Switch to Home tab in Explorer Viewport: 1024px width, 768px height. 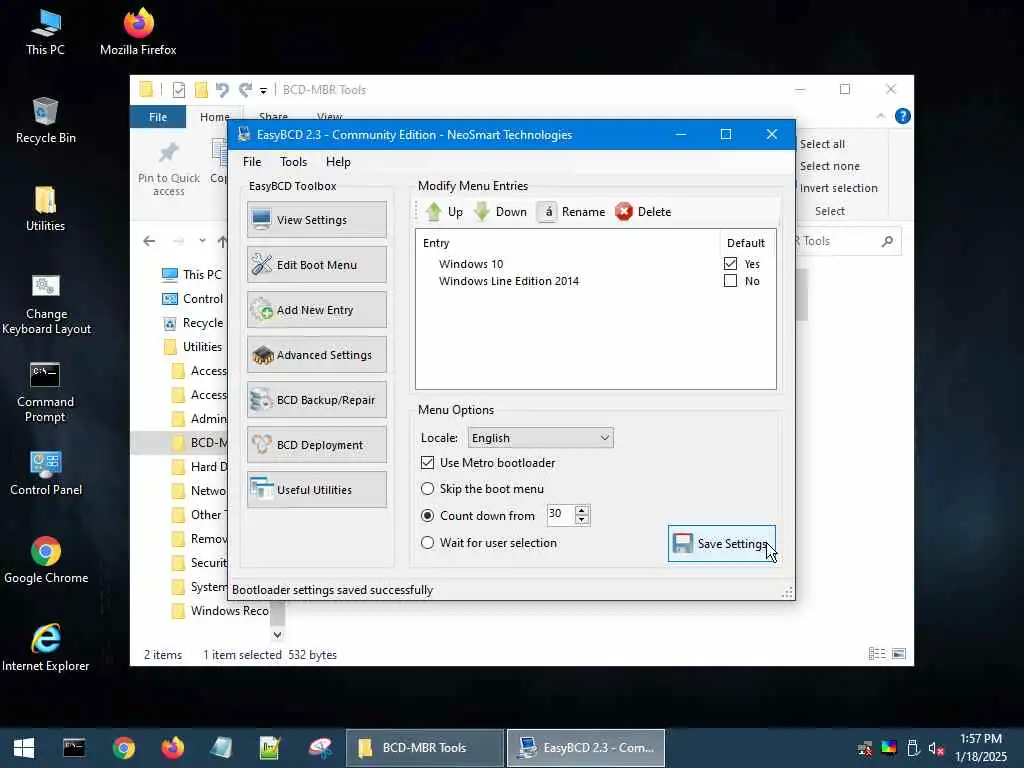coord(214,117)
